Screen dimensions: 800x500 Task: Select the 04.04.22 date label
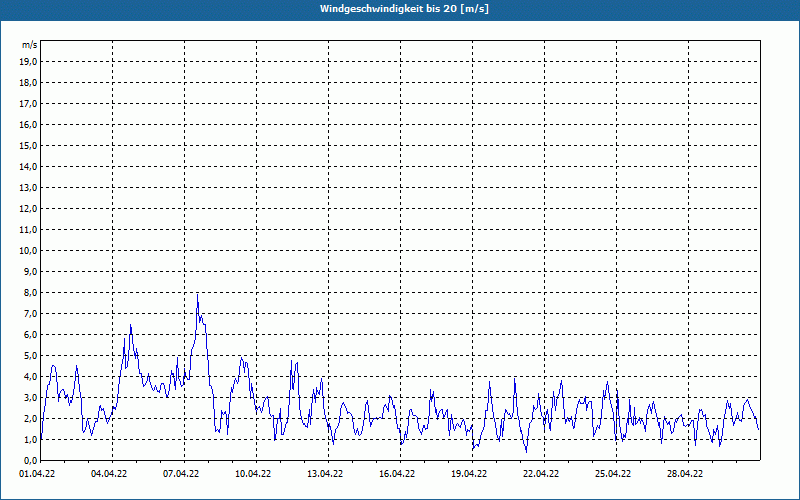109,474
